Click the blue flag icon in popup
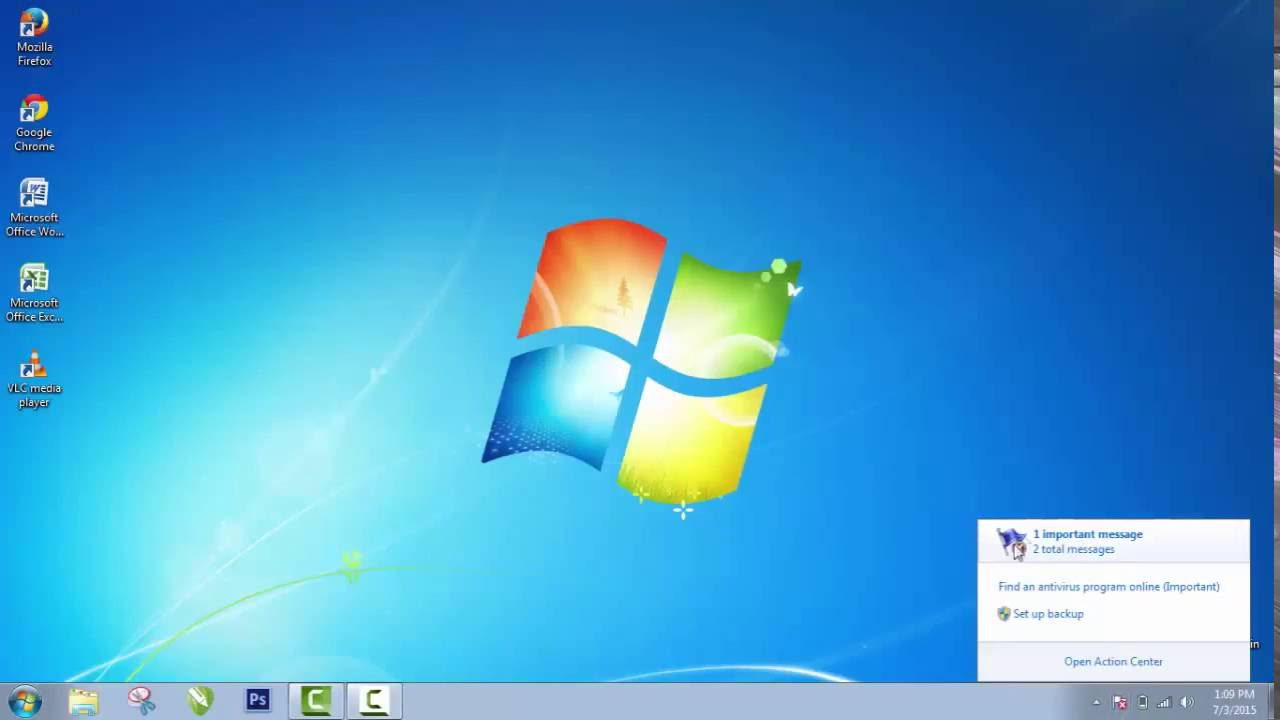The image size is (1280, 720). (1011, 543)
